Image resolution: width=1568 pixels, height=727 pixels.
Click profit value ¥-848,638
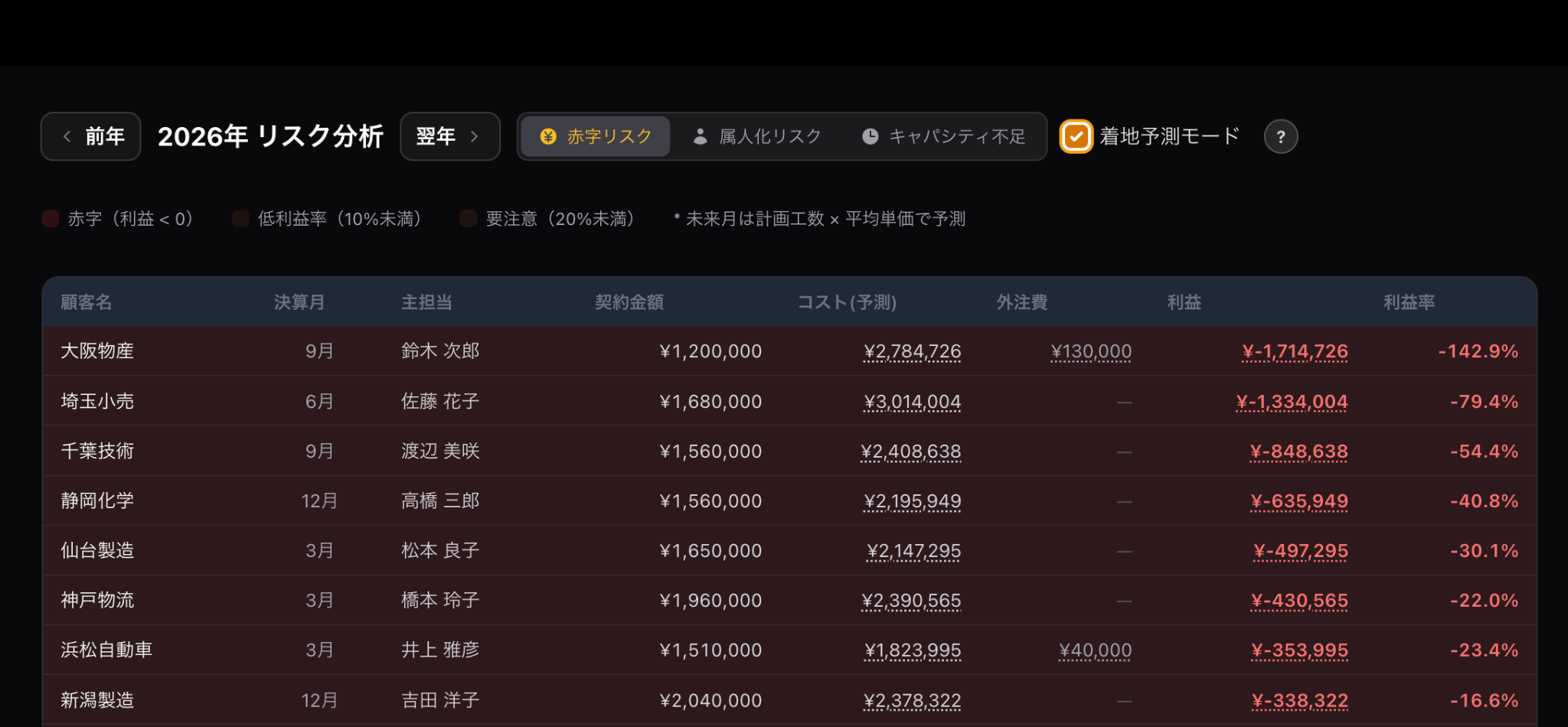click(1298, 452)
